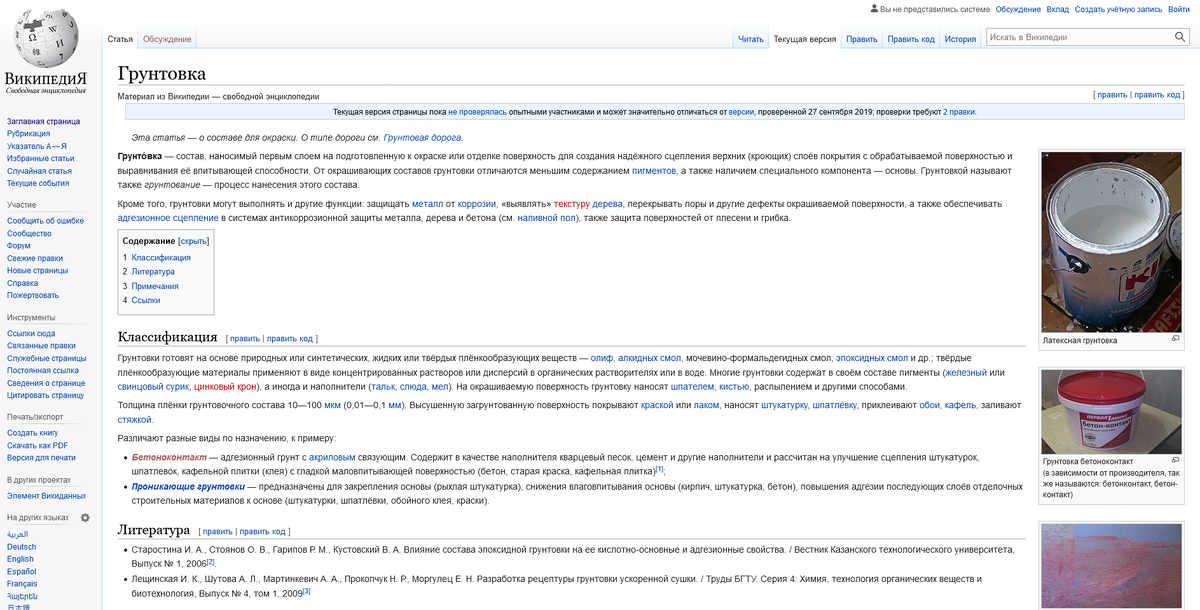This screenshot has width=1200, height=610.
Task: Switch to the Обсуждение tab
Action: (x=167, y=39)
